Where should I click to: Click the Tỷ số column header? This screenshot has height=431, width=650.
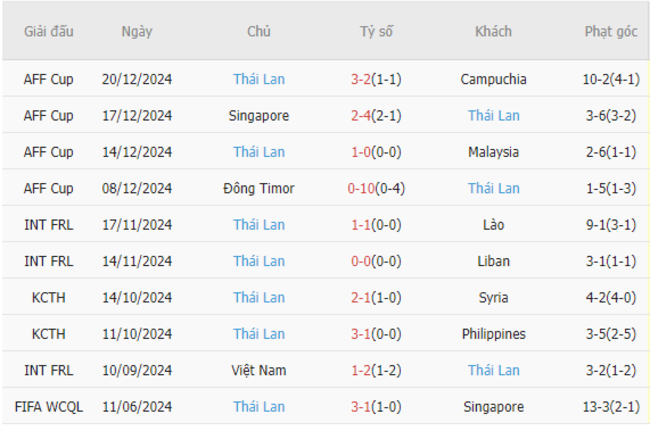pos(376,31)
